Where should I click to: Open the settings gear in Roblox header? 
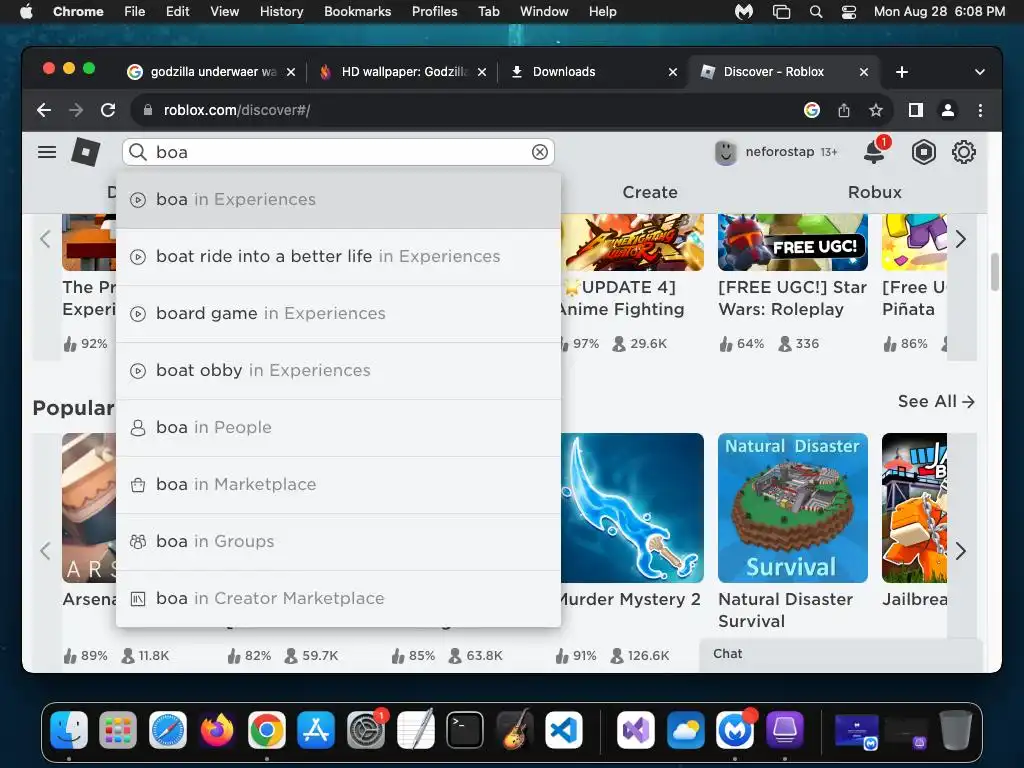(x=963, y=152)
